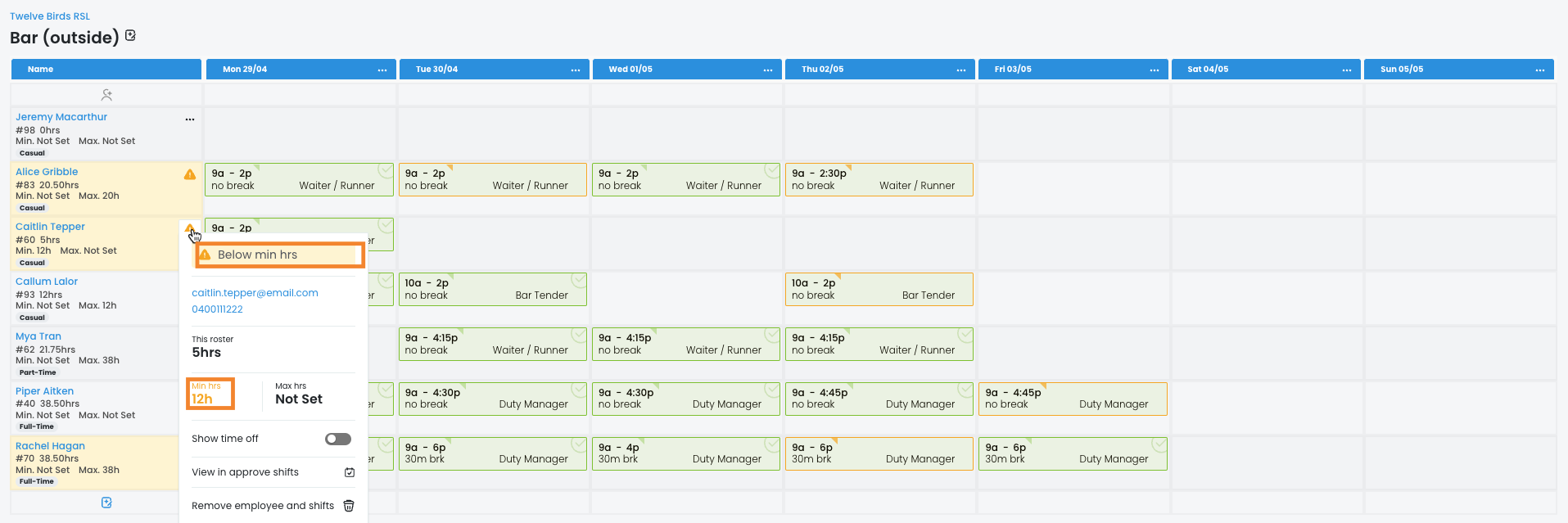The image size is (1568, 523).
Task: Click the add shift icon at bottom of Name column
Action: click(x=106, y=503)
